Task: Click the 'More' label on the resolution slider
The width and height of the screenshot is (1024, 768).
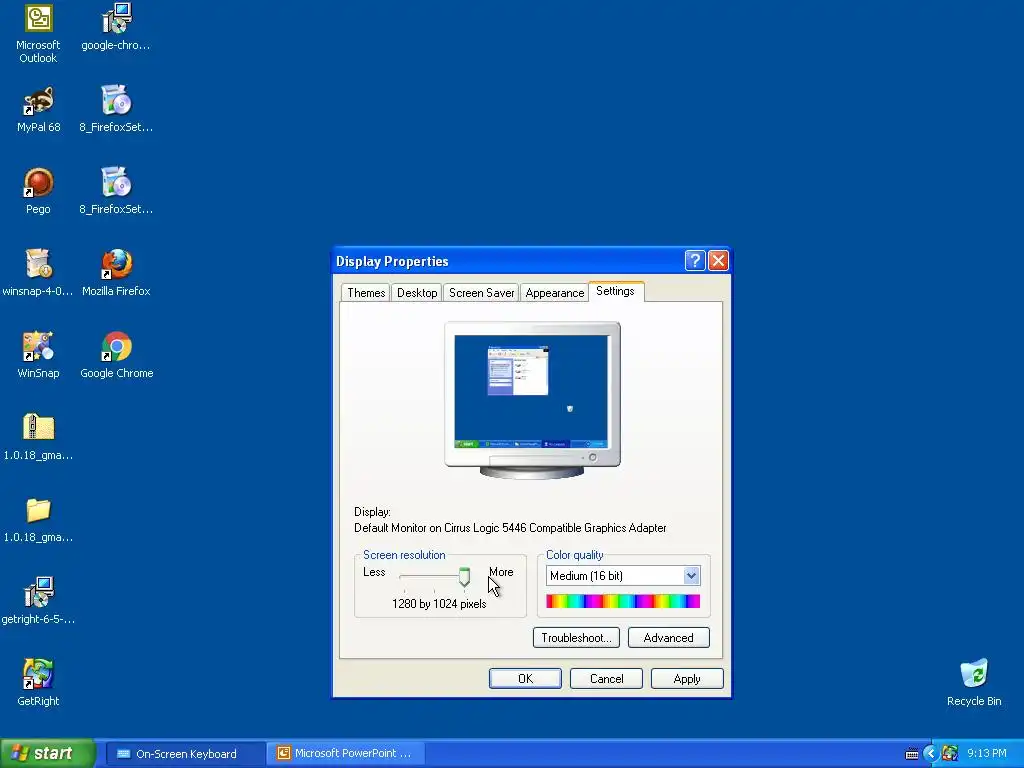Action: click(501, 572)
